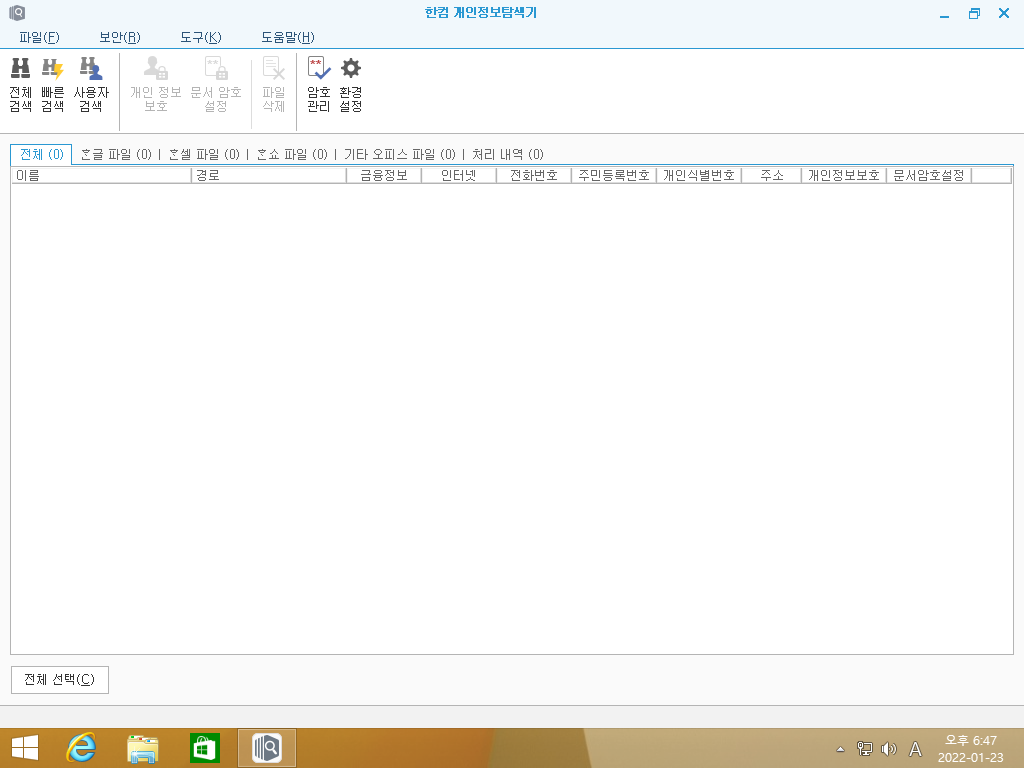Click the 전체 선택(C) button
Screen dimensions: 1024x768
(59, 680)
